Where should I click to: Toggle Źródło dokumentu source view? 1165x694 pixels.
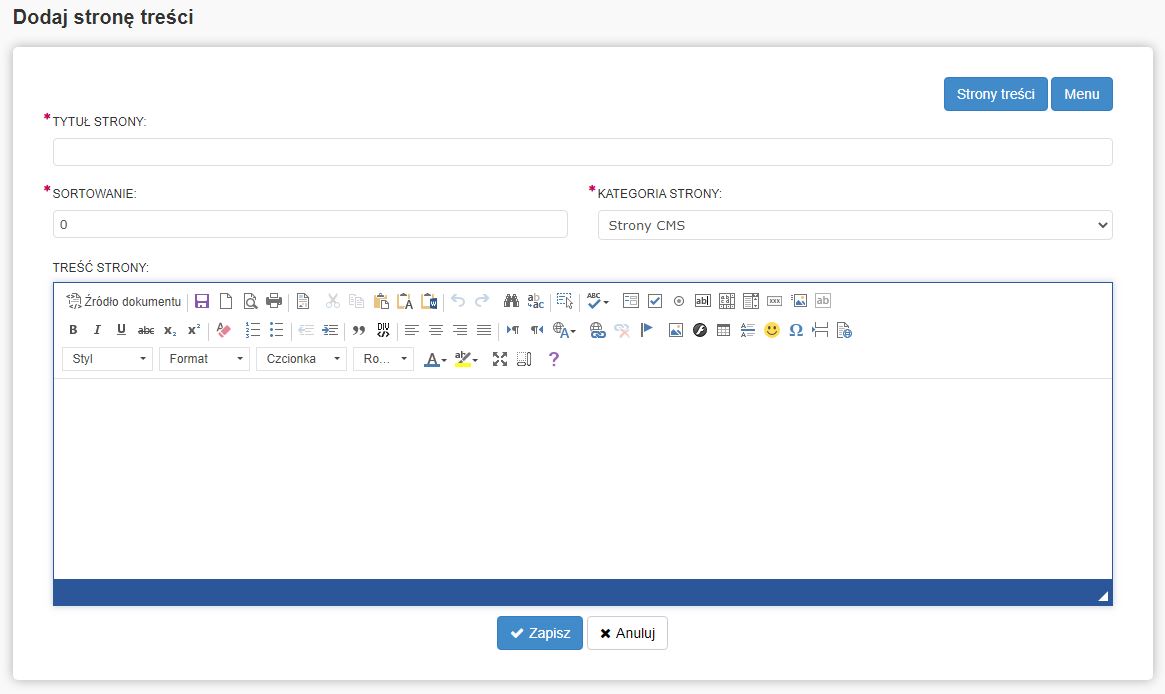(x=124, y=301)
